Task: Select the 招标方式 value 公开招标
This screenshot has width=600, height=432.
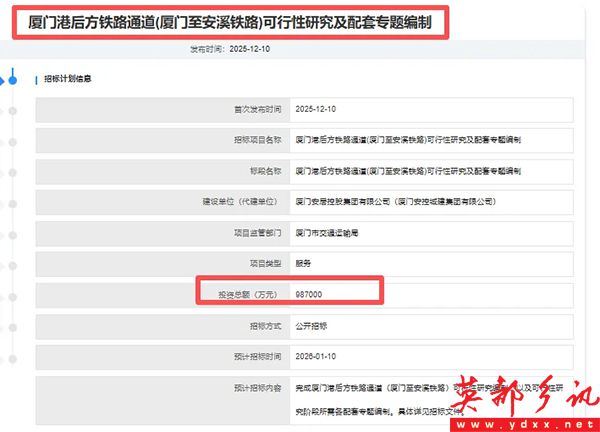Action: coord(311,325)
